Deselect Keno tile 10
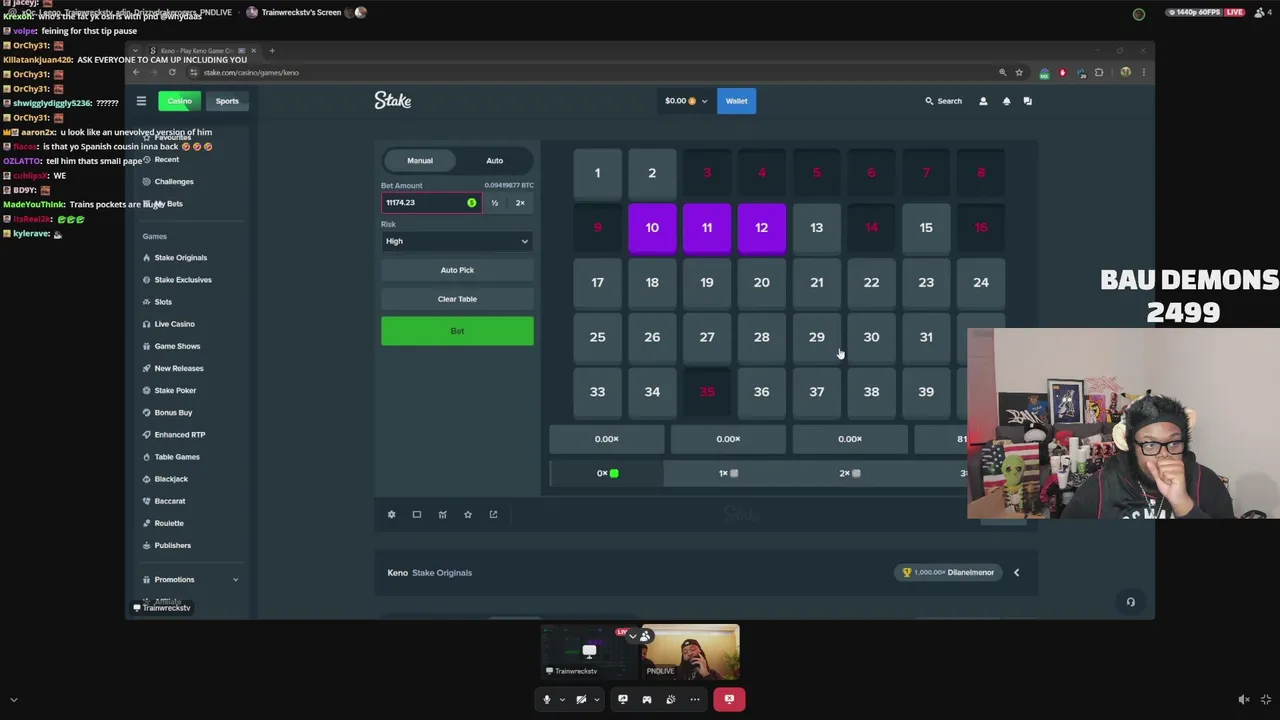1280x720 pixels. coord(652,228)
